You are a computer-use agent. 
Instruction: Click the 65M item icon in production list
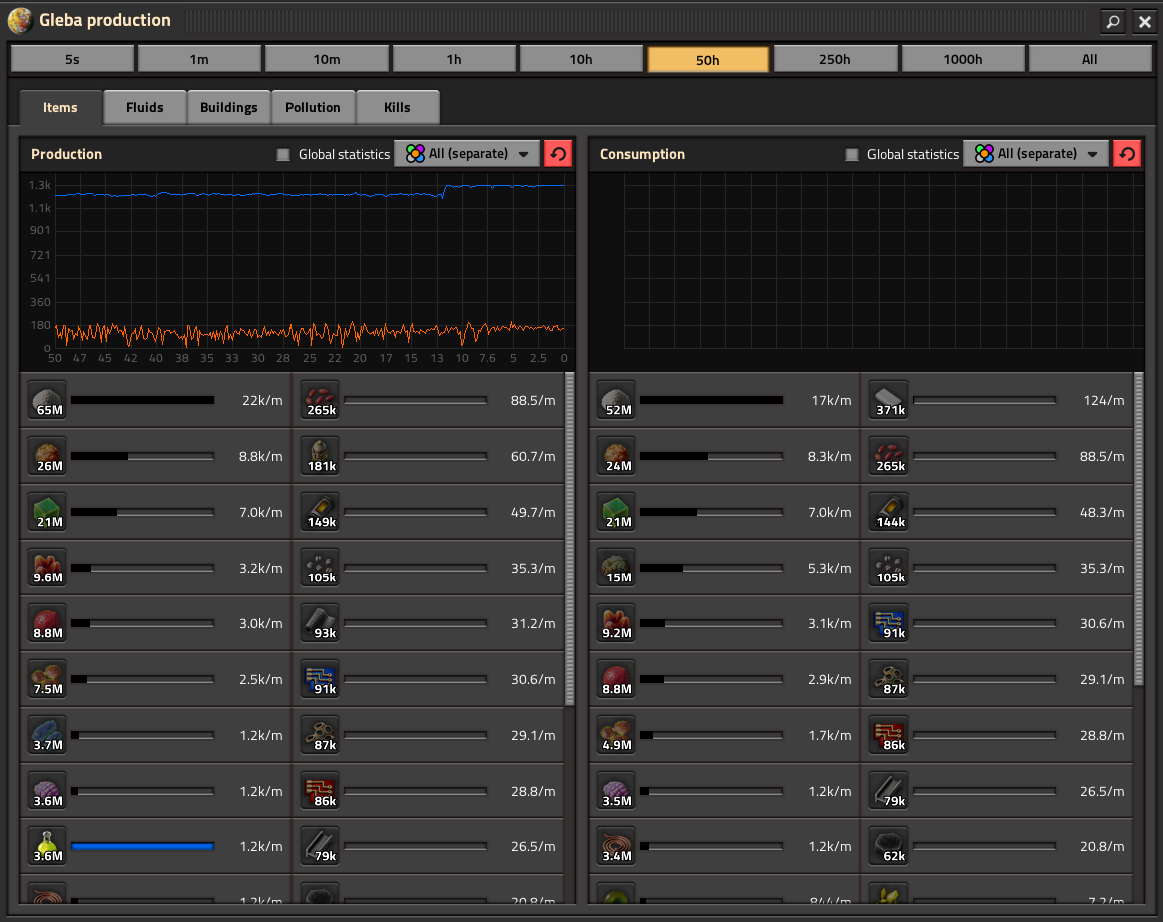[48, 400]
